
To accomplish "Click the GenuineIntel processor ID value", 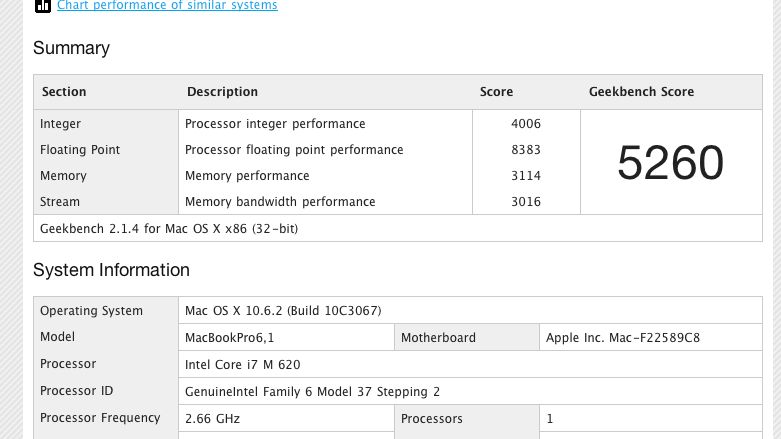I will [x=312, y=392].
